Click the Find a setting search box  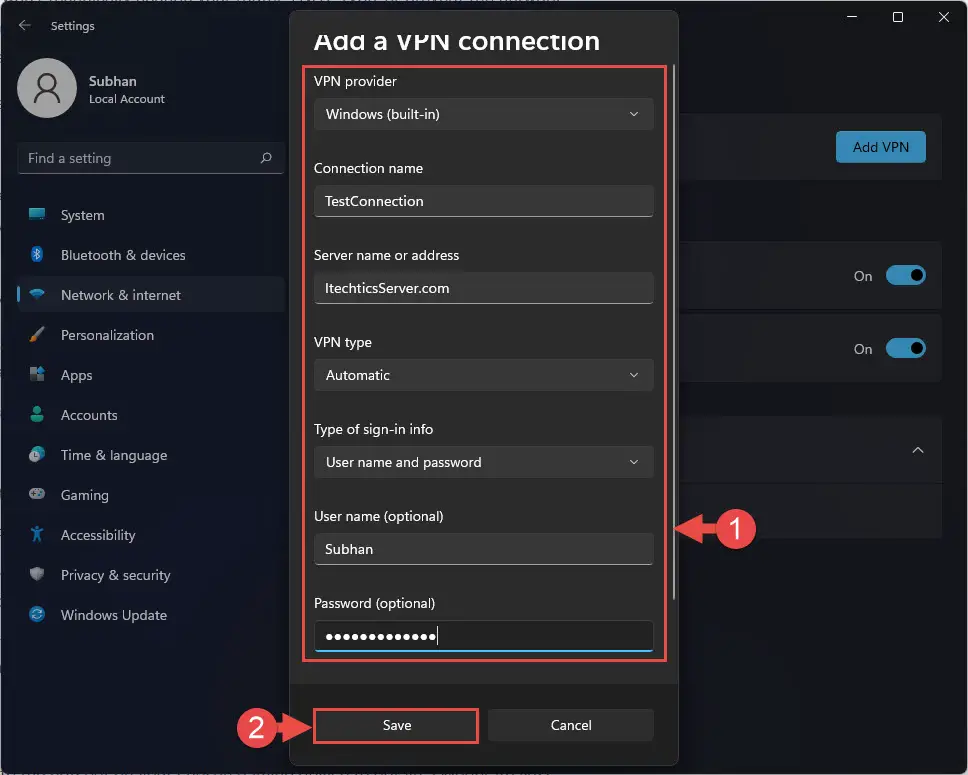151,158
